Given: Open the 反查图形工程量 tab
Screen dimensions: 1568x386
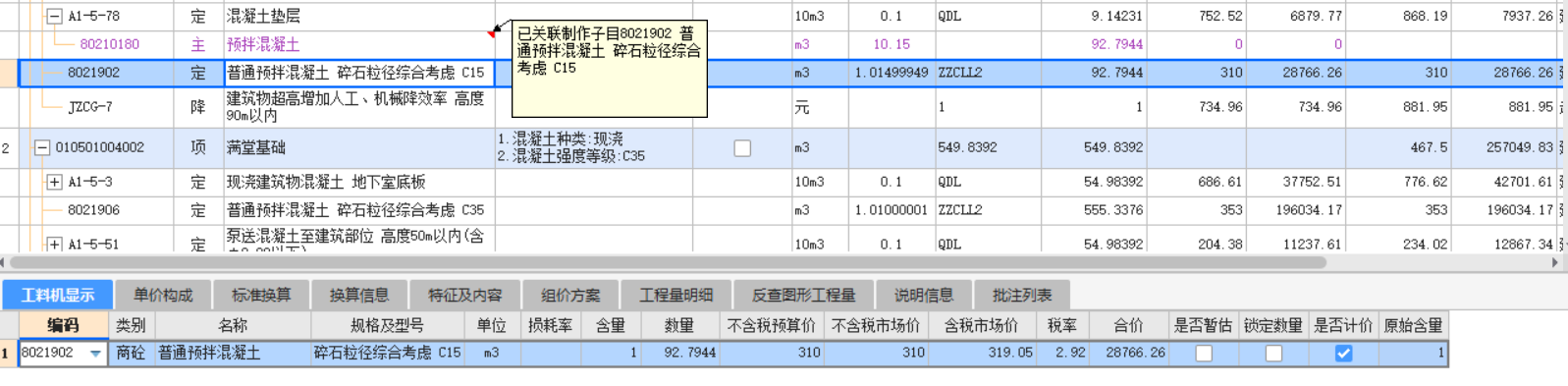Looking at the screenshot, I should point(803,295).
